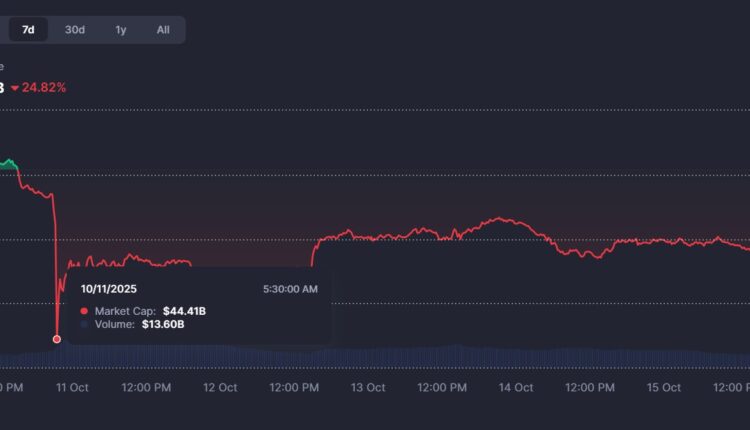This screenshot has width=750, height=430.
Task: Click the green segment of the chart line
Action: click(10, 163)
